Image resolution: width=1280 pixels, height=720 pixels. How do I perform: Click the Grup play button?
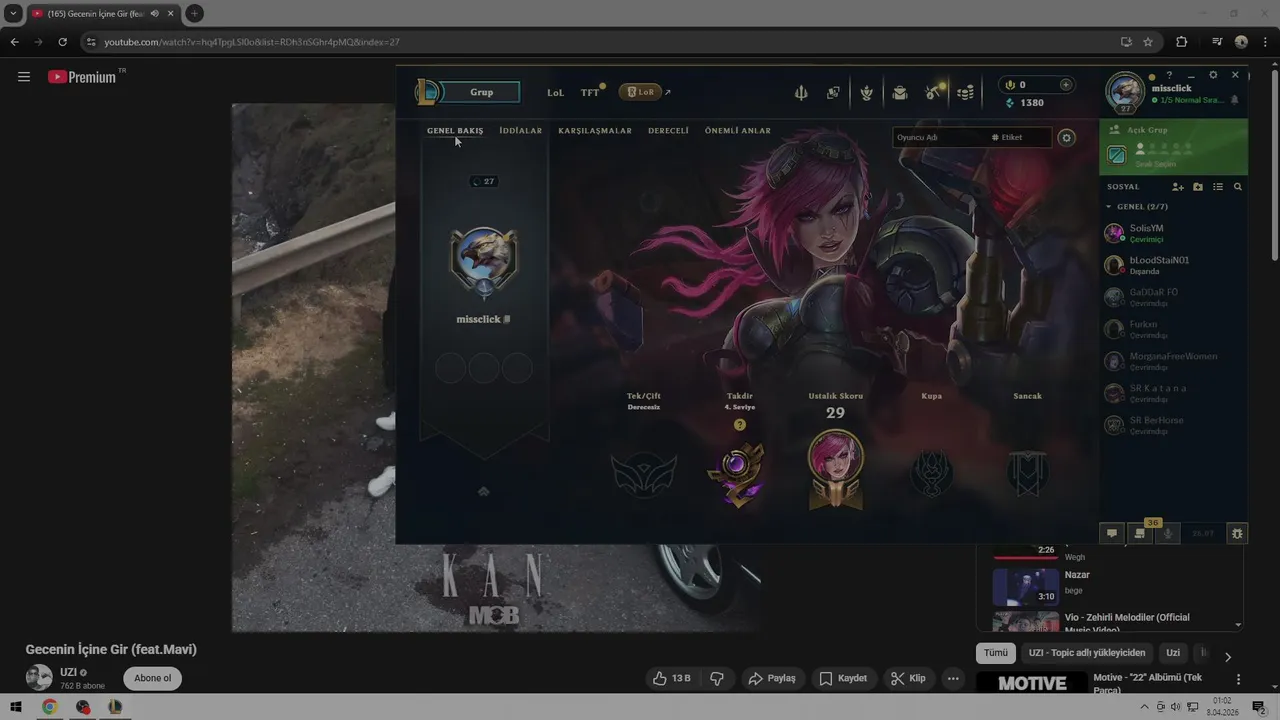tap(481, 92)
